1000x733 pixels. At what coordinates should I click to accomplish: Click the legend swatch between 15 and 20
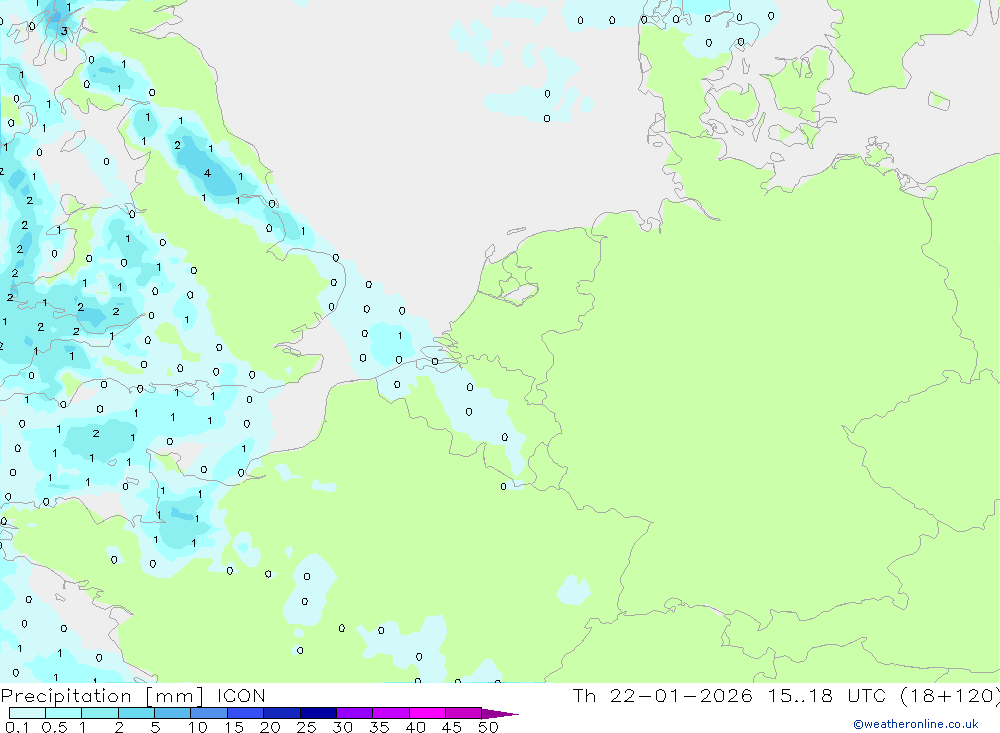coord(246,713)
